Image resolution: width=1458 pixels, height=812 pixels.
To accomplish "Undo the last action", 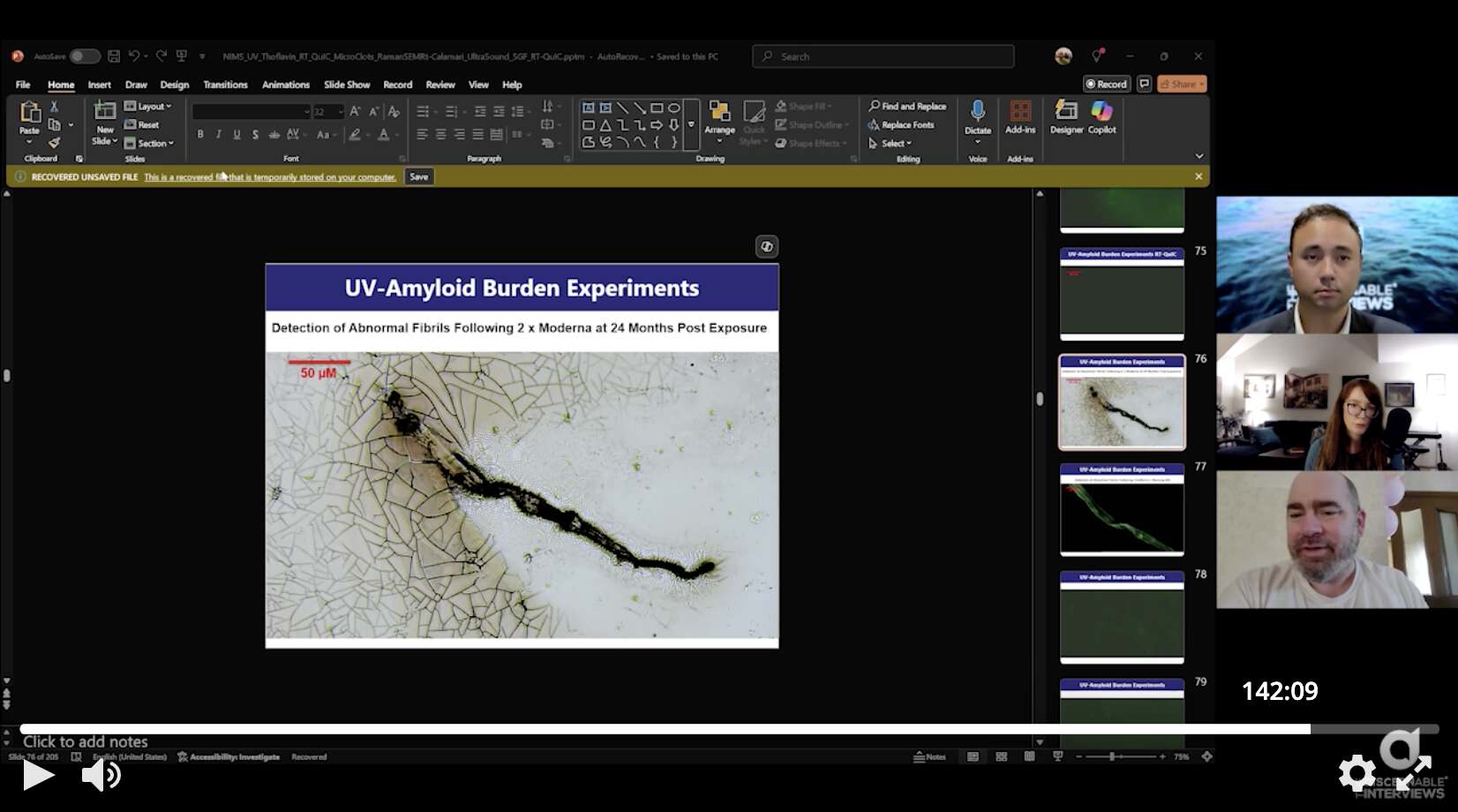I will pos(134,56).
